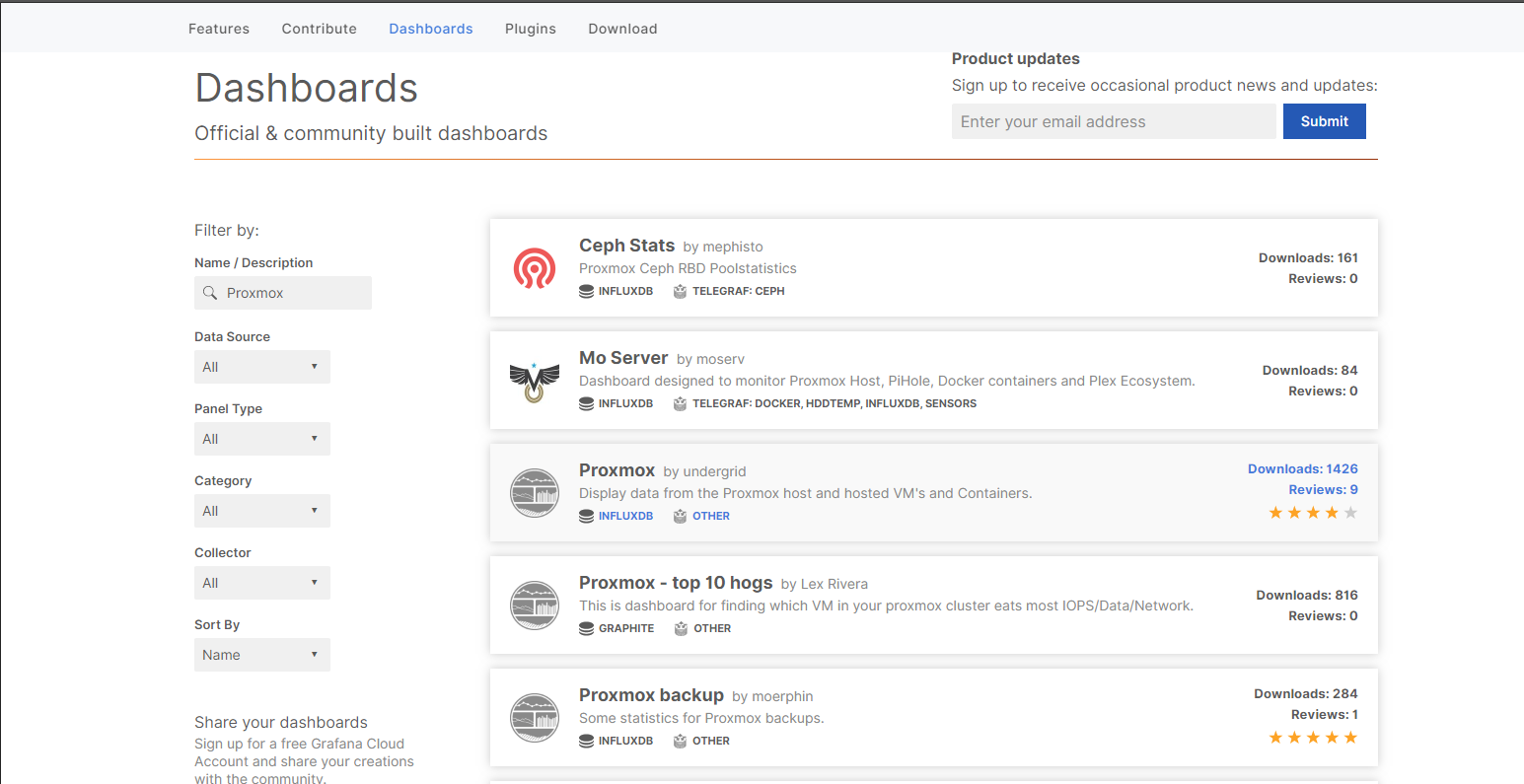1524x784 pixels.
Task: Click author name moerphin
Action: click(x=782, y=696)
